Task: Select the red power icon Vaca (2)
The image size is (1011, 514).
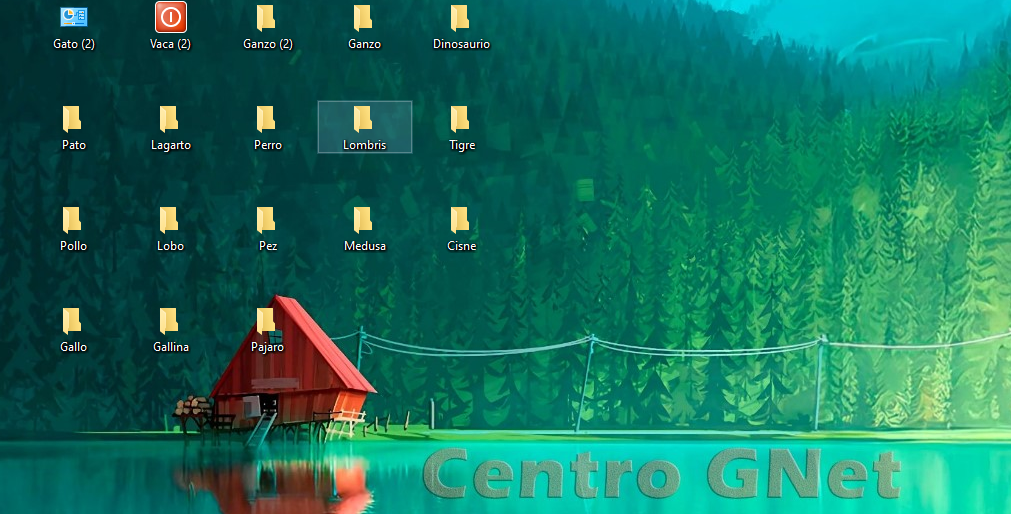Action: 171,17
